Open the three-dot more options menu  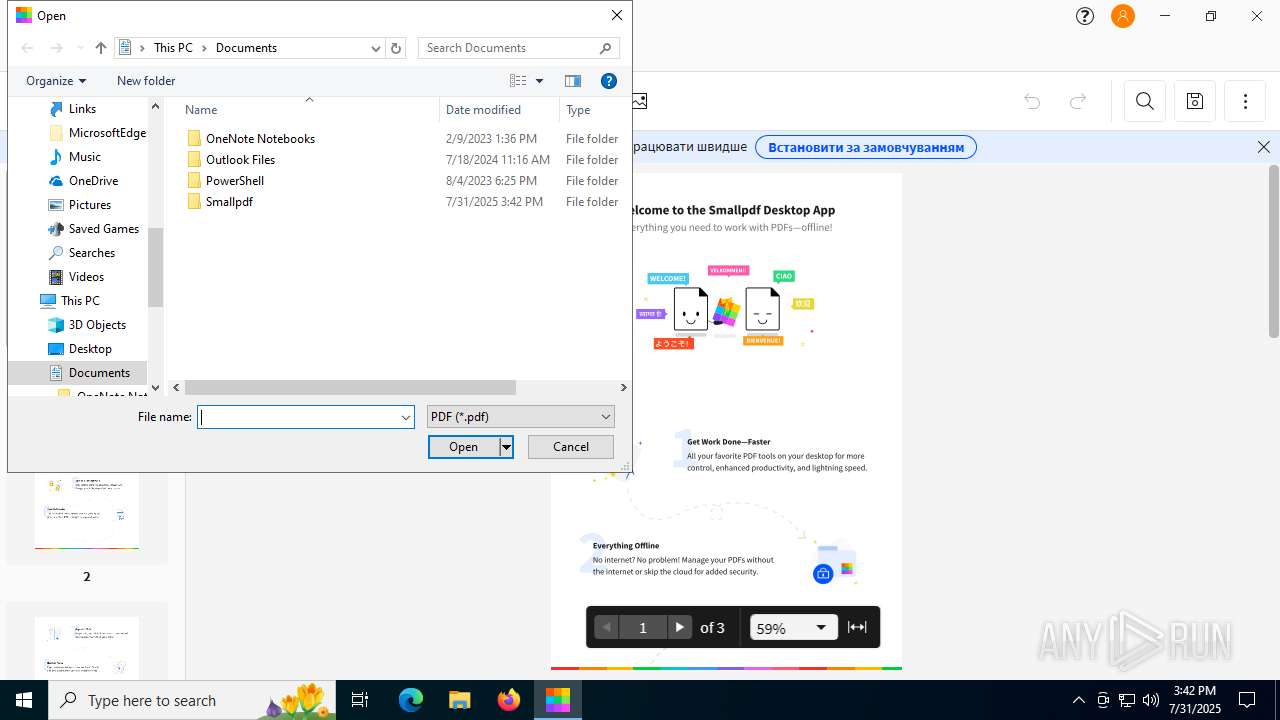pos(1245,101)
